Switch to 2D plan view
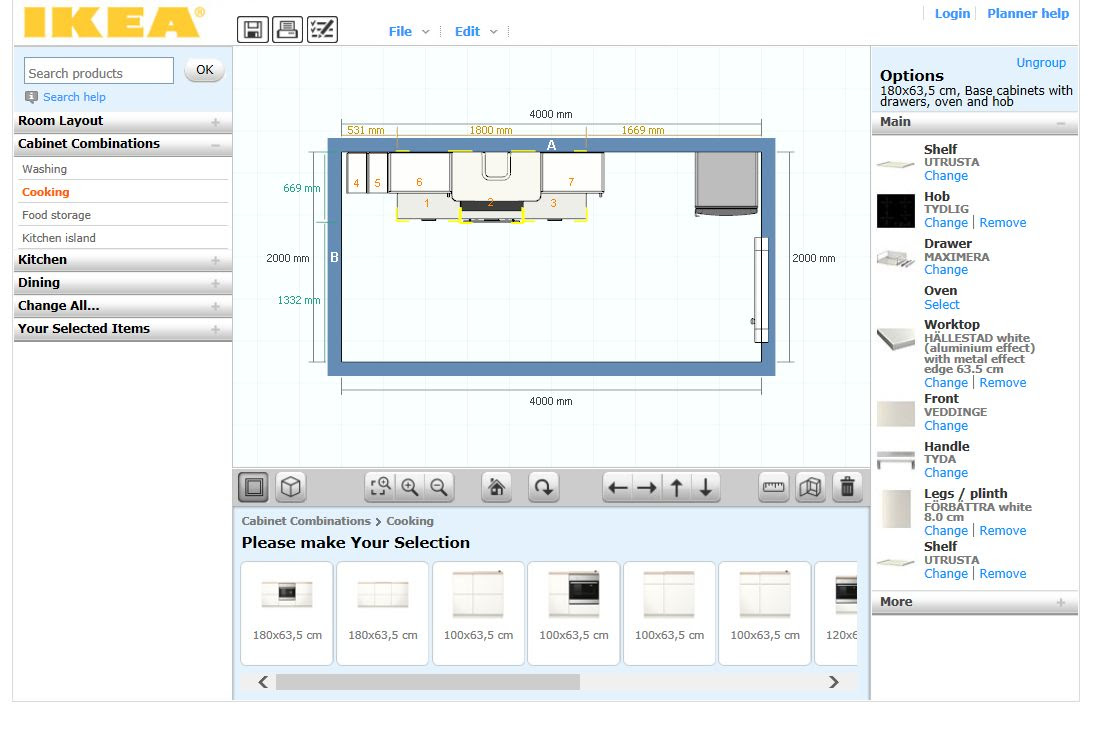The width and height of the screenshot is (1118, 742). [254, 488]
